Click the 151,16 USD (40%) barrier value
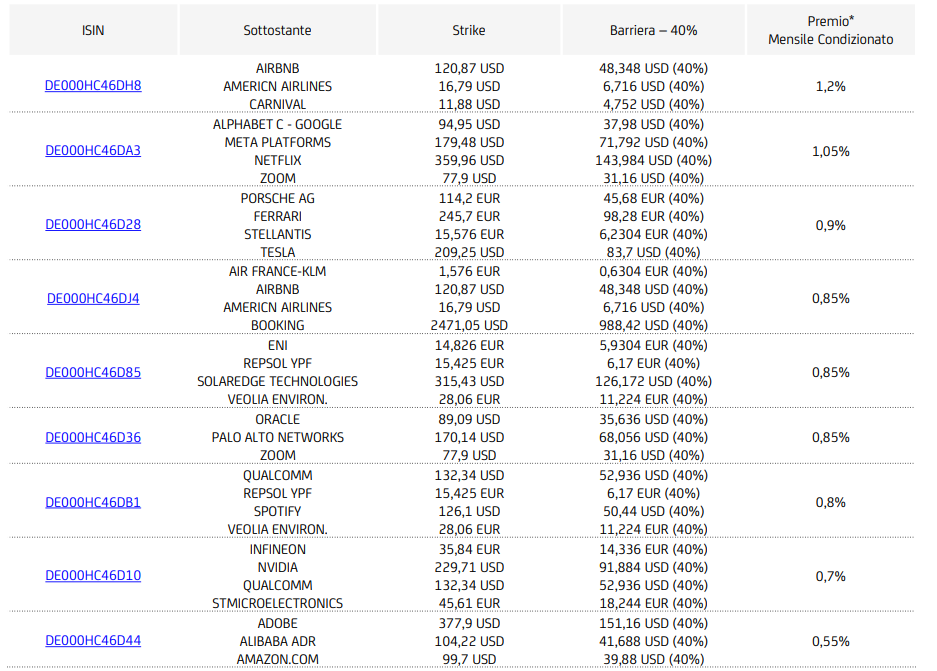 coord(653,623)
